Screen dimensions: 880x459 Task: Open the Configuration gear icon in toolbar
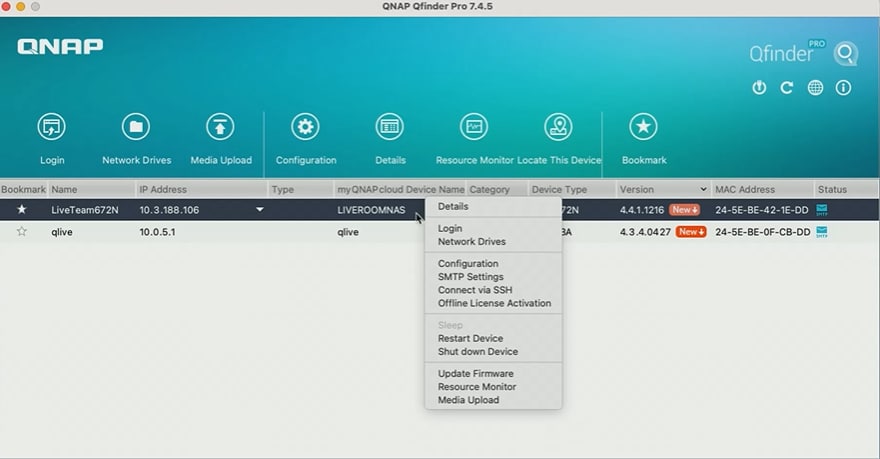[x=305, y=127]
